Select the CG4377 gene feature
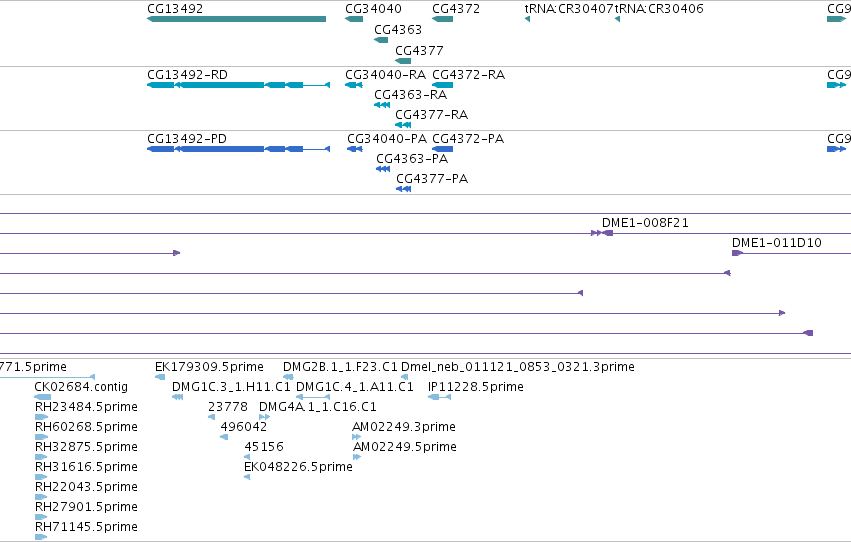 [403, 61]
